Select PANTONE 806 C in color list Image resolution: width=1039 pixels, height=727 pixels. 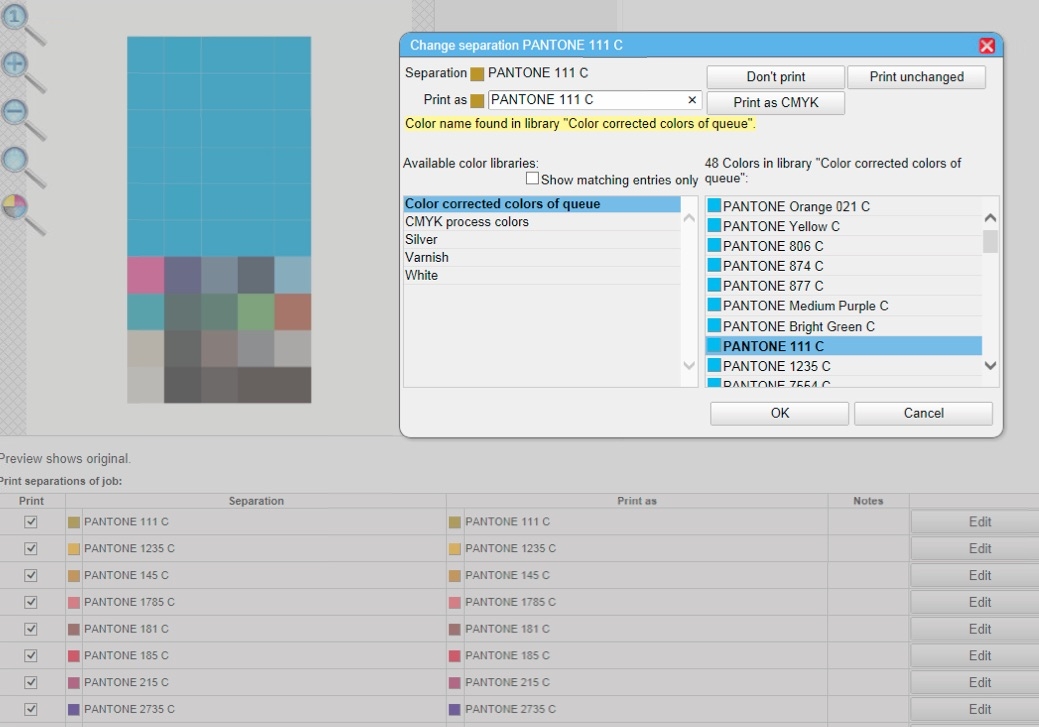click(844, 246)
